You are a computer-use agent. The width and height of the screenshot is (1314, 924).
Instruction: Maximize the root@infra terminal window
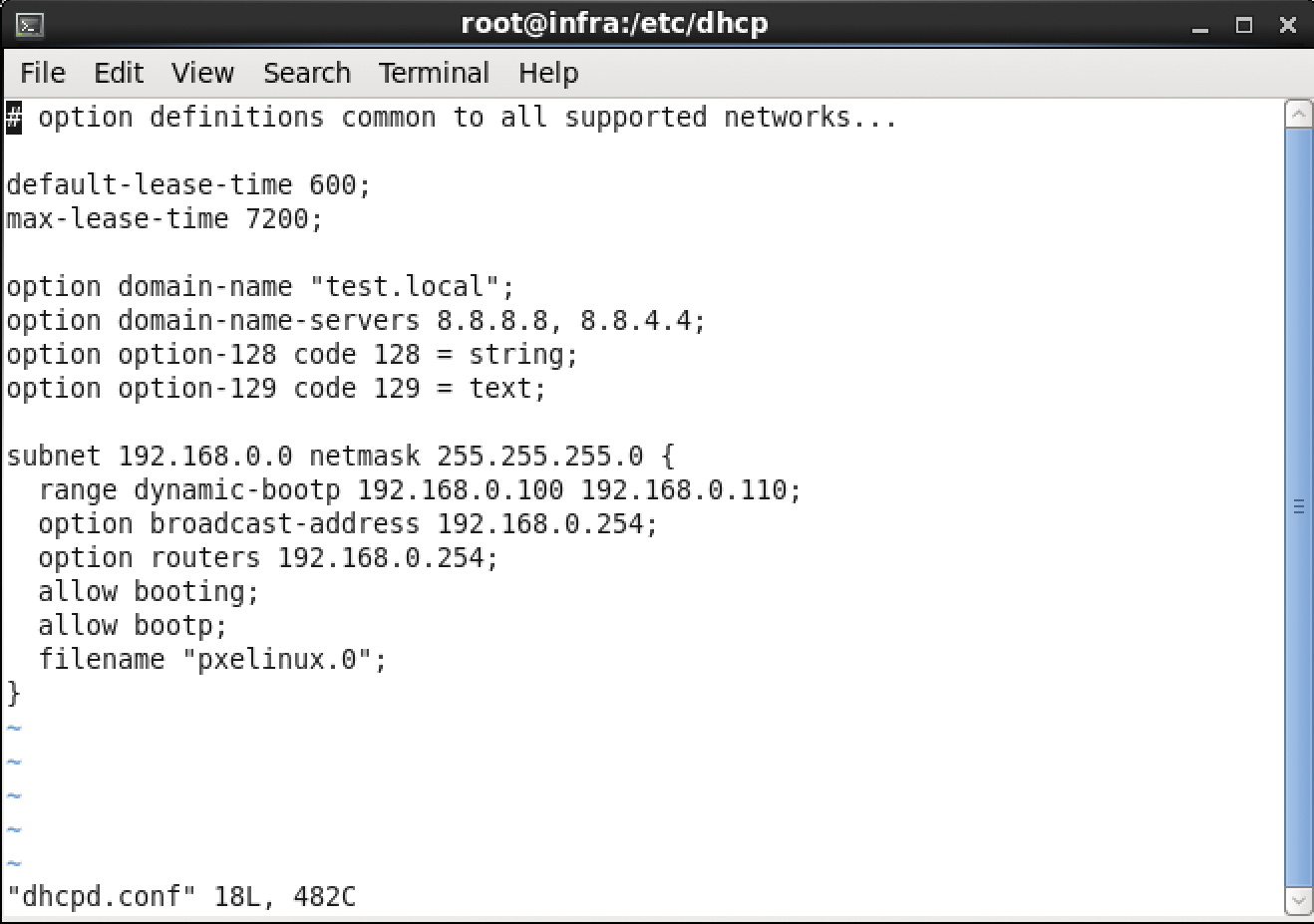(1244, 26)
